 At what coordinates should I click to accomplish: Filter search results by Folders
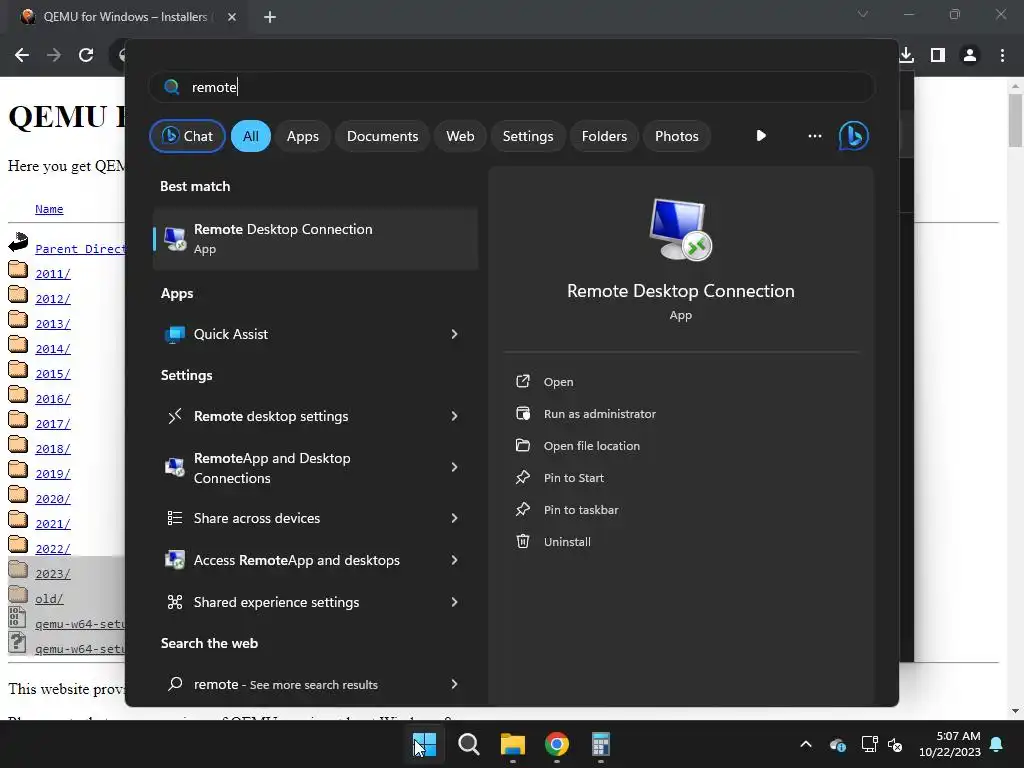pyautogui.click(x=604, y=136)
